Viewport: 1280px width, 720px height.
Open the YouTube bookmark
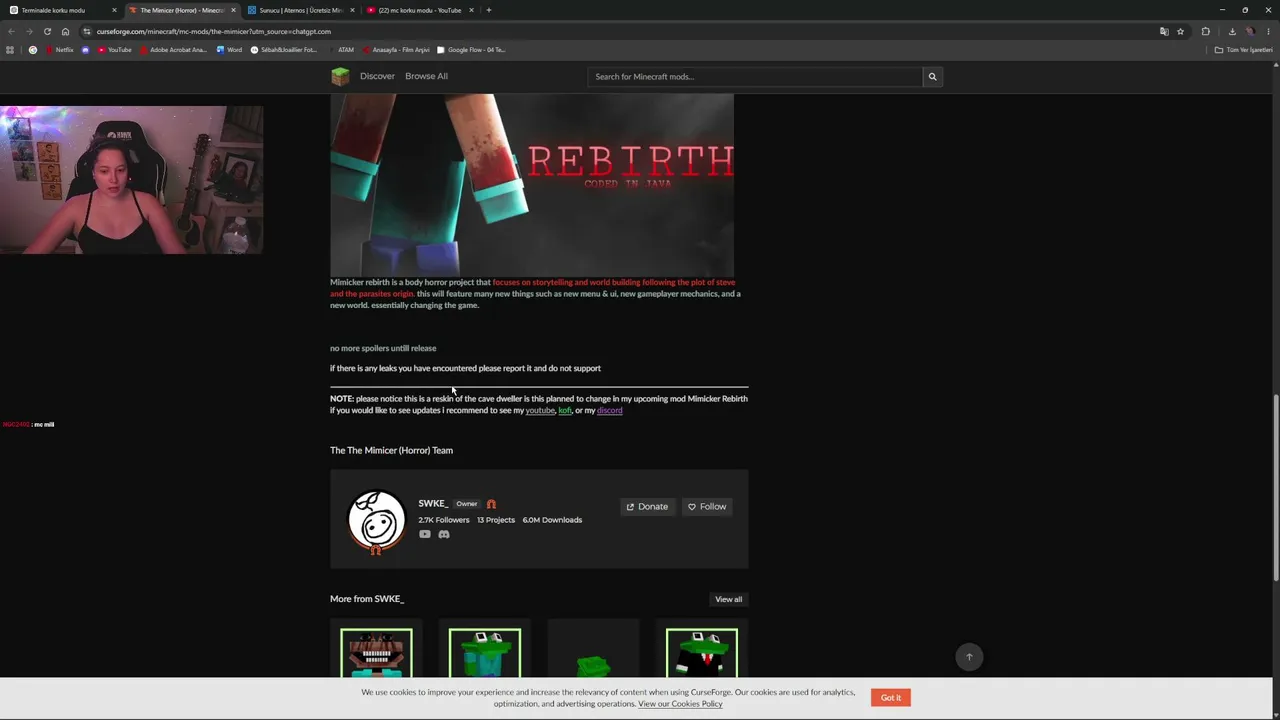115,50
